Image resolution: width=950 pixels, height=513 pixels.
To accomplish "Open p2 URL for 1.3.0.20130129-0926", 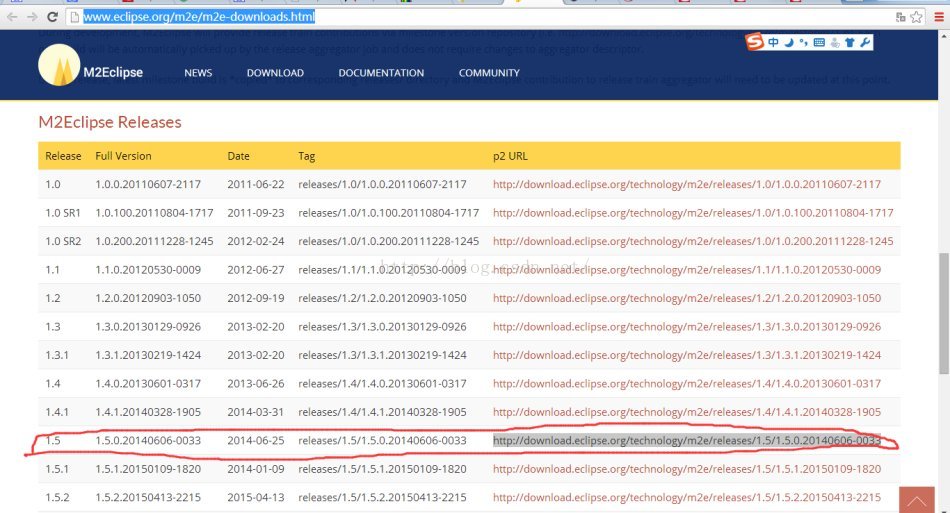I will pos(686,326).
